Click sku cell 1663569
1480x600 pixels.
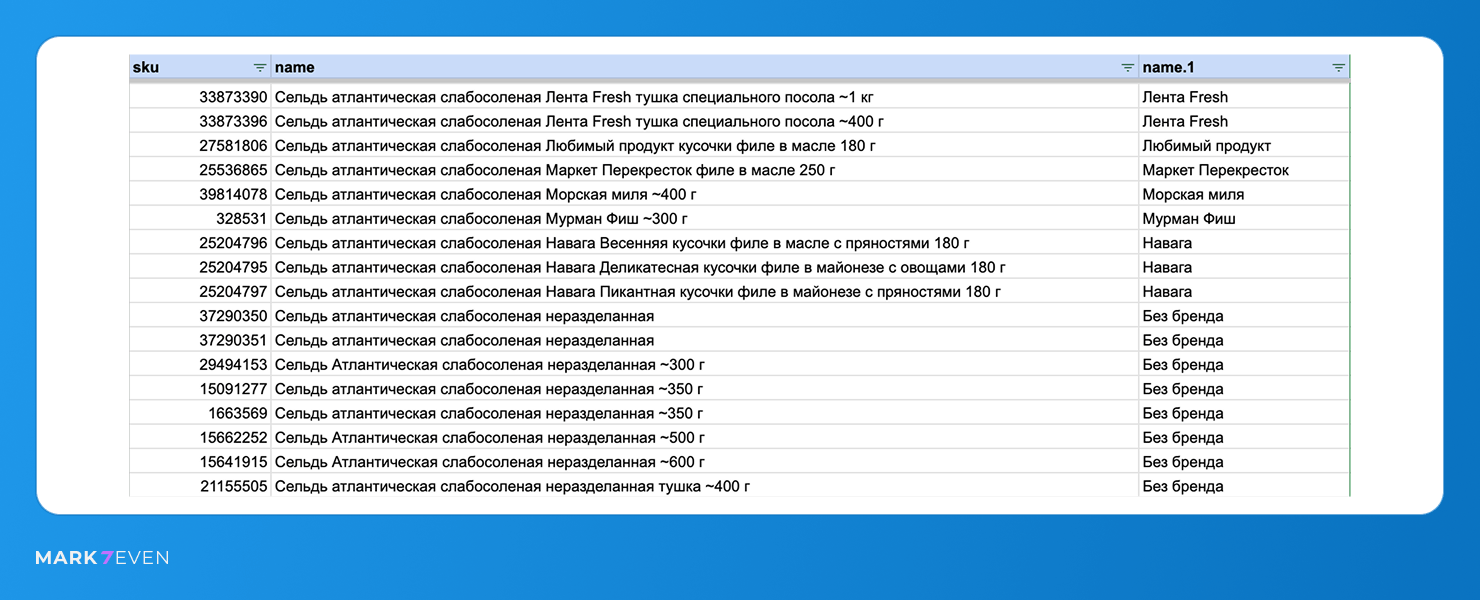coord(200,413)
